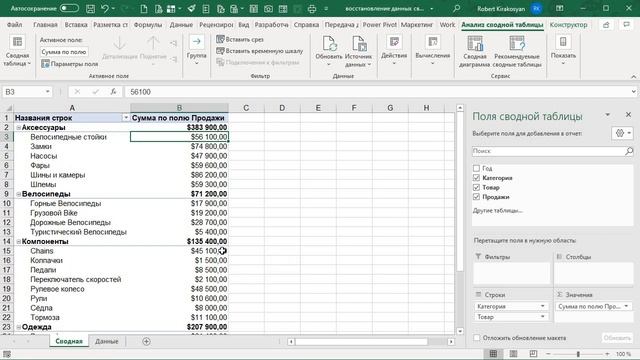Viewport: 640px width, 360px height.
Task: Open Товар field dropdown in Строки area
Action: (542, 317)
